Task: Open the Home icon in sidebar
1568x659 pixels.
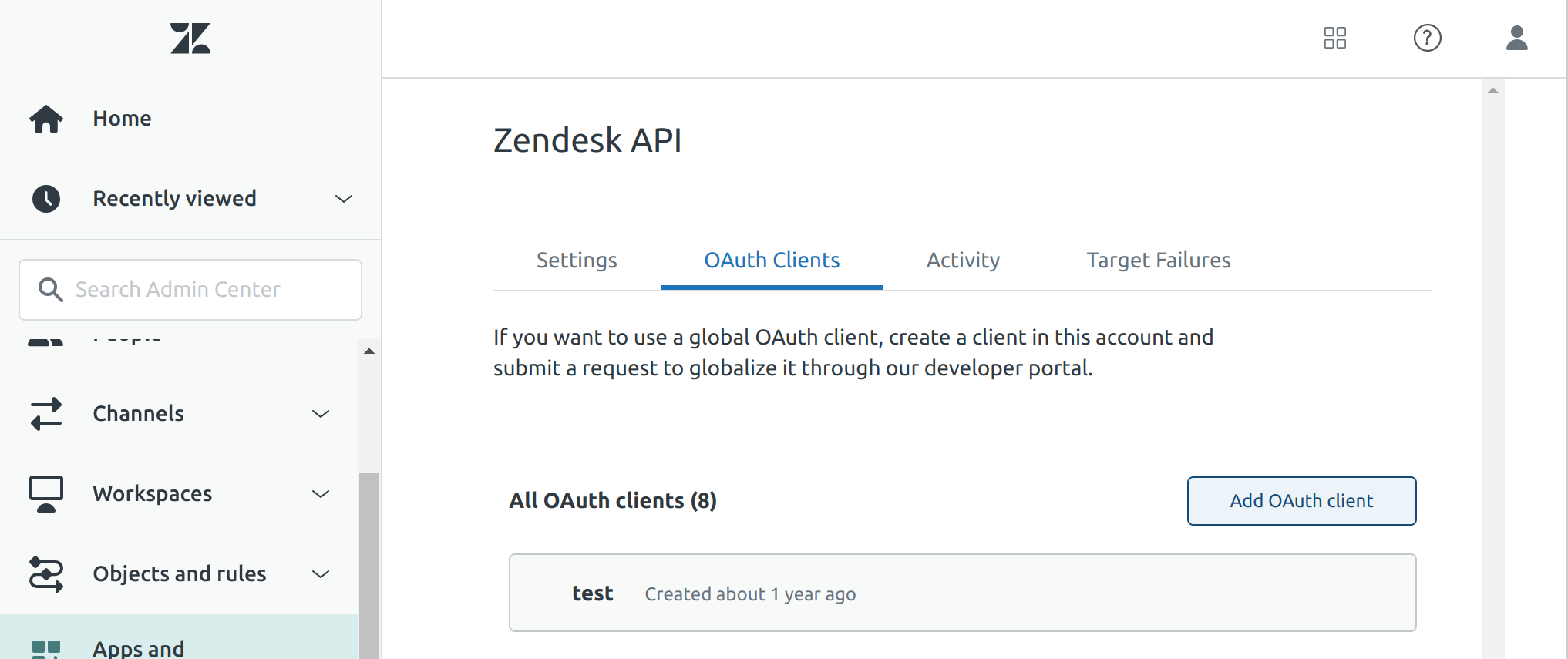Action: (46, 119)
